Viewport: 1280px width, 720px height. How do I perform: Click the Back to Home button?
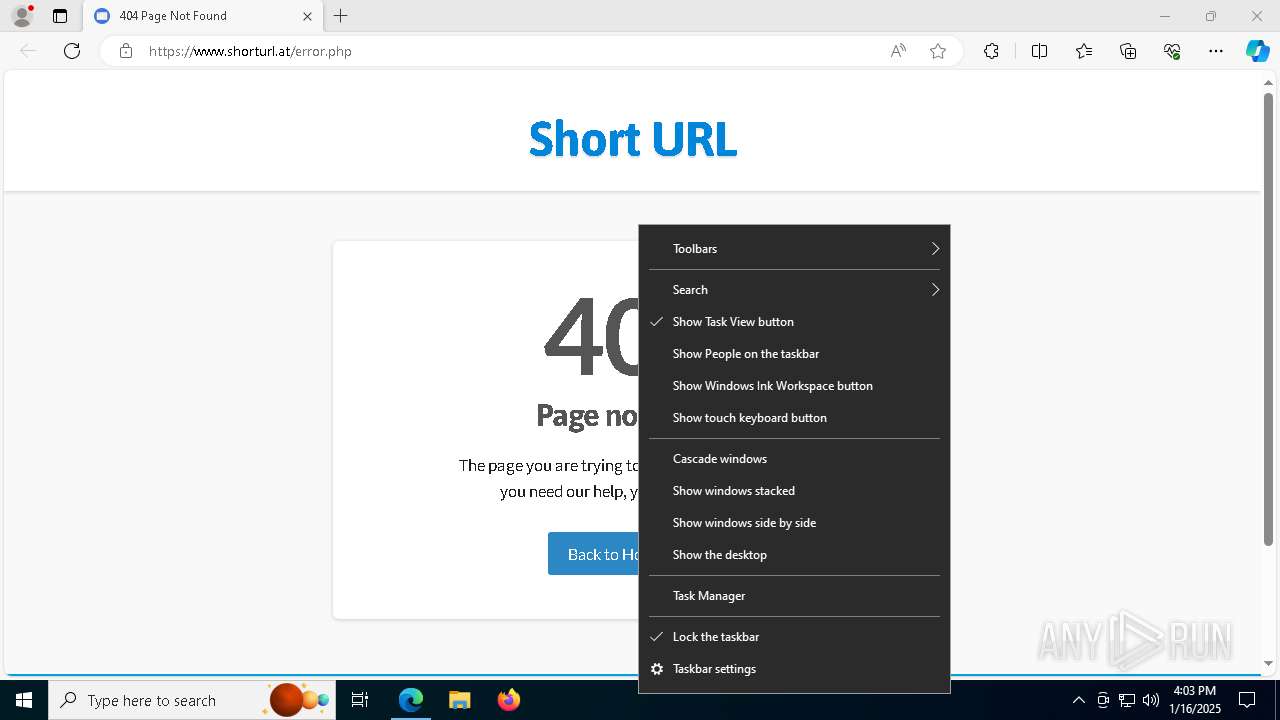pyautogui.click(x=594, y=554)
